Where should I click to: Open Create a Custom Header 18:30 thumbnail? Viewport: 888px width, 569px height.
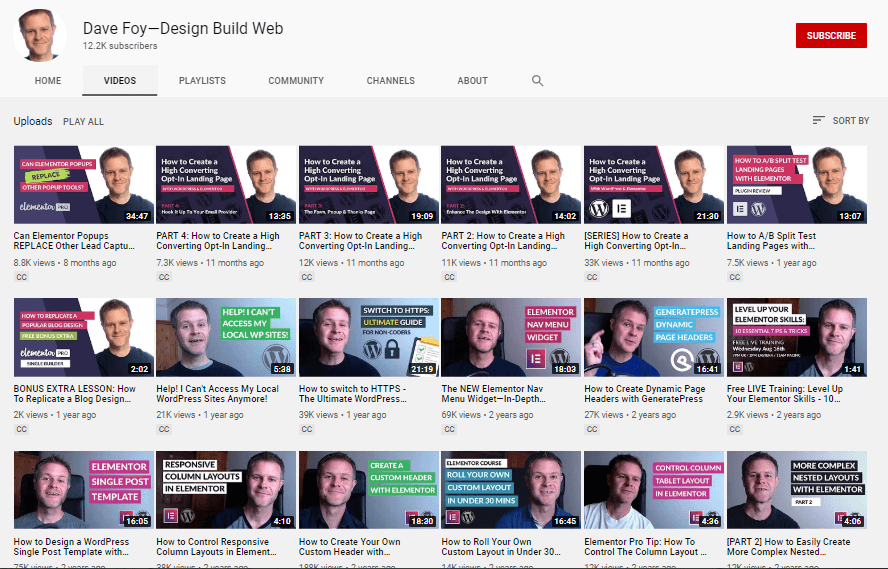point(369,490)
